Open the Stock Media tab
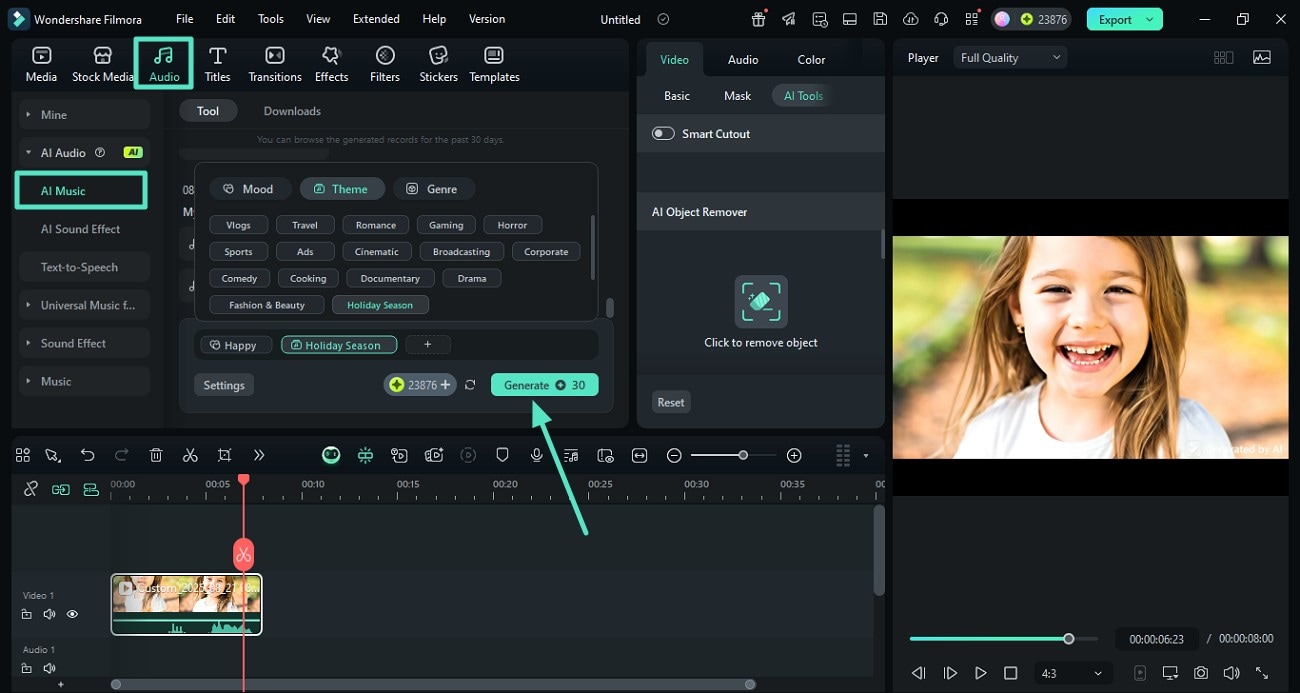This screenshot has height=693, width=1300. click(x=102, y=64)
